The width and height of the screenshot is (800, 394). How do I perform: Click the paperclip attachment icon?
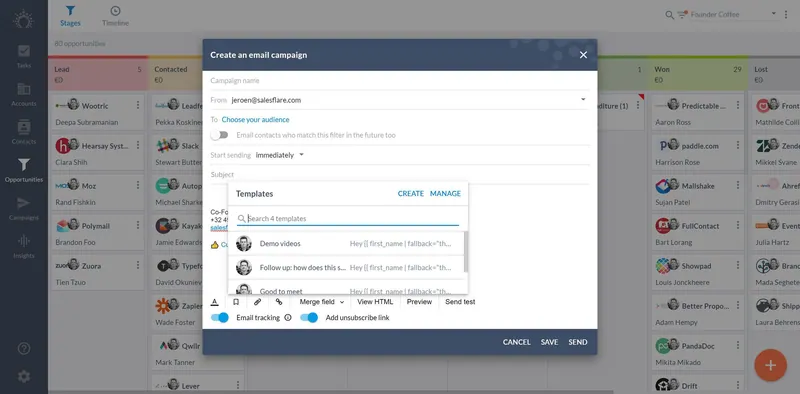(258, 302)
